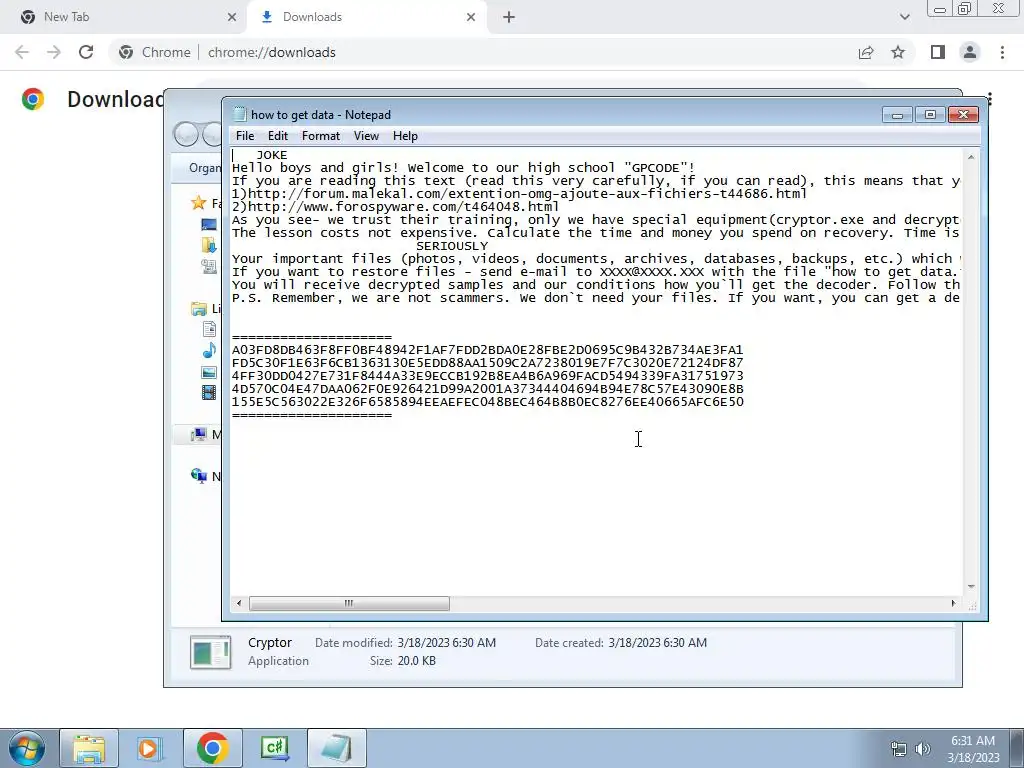
Task: Open the Format menu in Notepad
Action: 321,136
